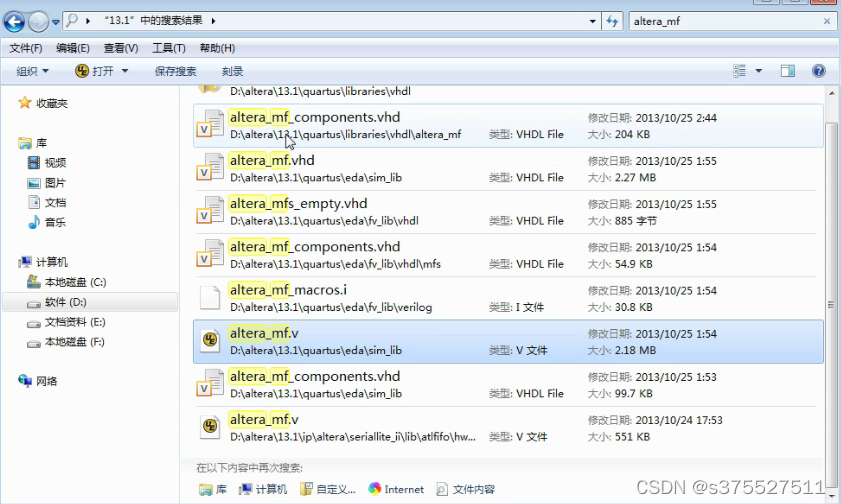Select altera_mf.vhd 2.27 MB file
841x504 pixels.
click(508, 169)
